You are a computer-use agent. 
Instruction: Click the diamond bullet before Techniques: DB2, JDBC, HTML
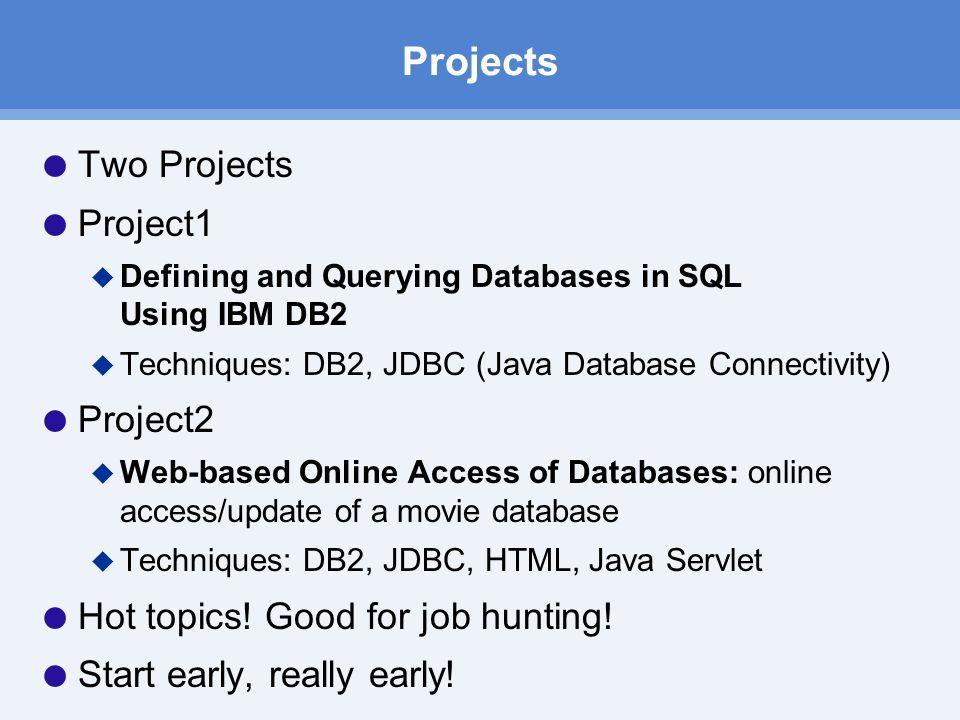click(x=103, y=561)
